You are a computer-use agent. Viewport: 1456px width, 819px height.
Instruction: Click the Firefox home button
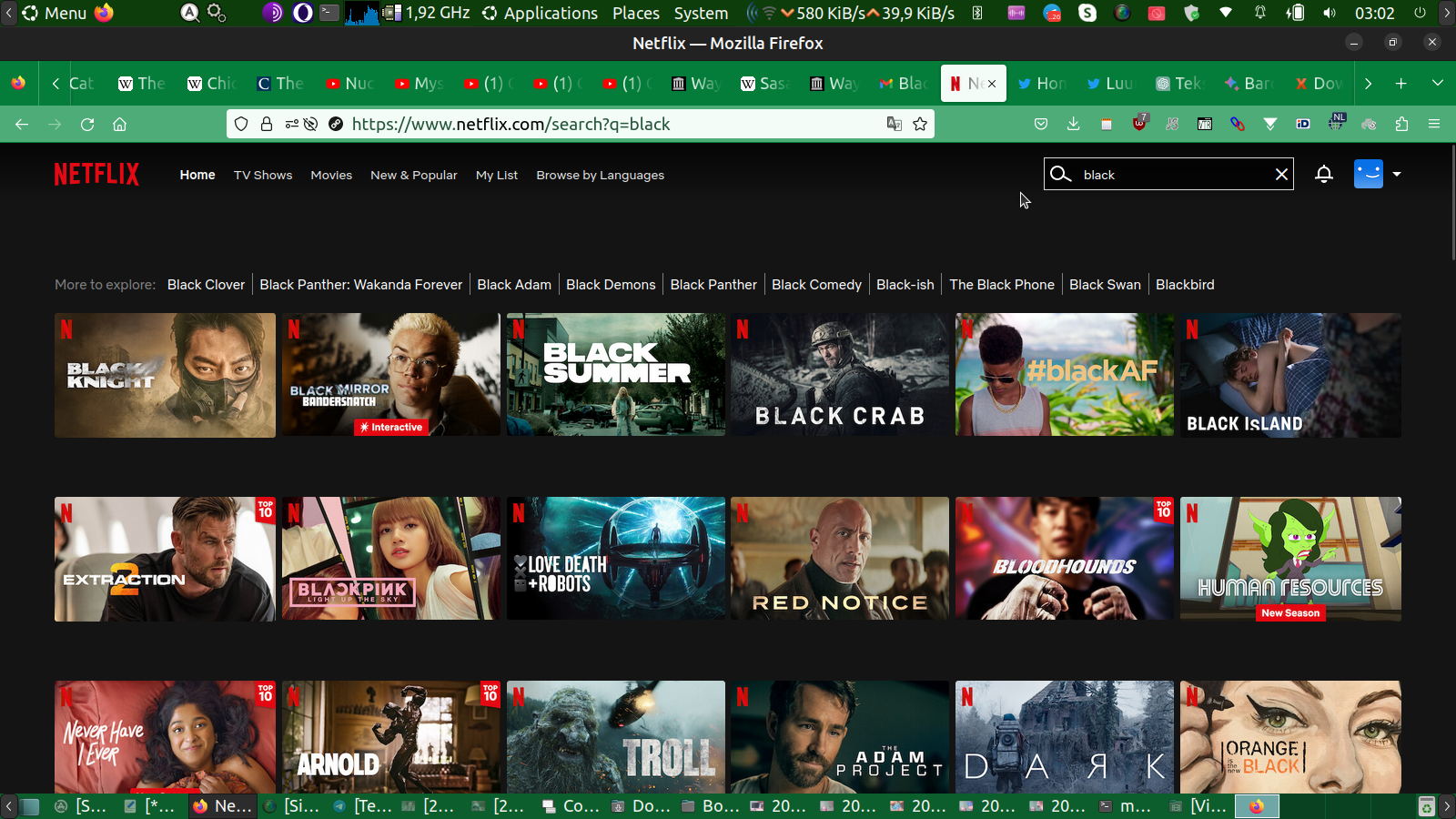pos(119,124)
